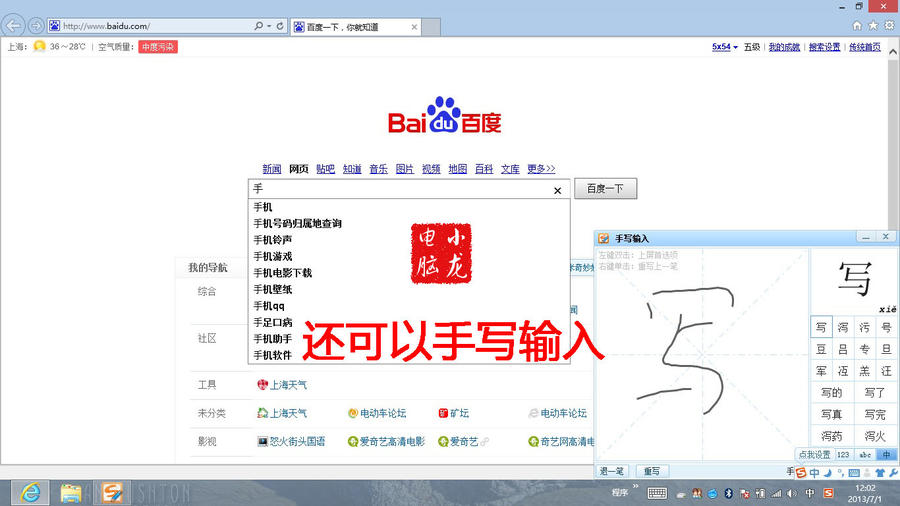Choose phrase candidate 泻药
The width and height of the screenshot is (900, 506).
click(832, 436)
